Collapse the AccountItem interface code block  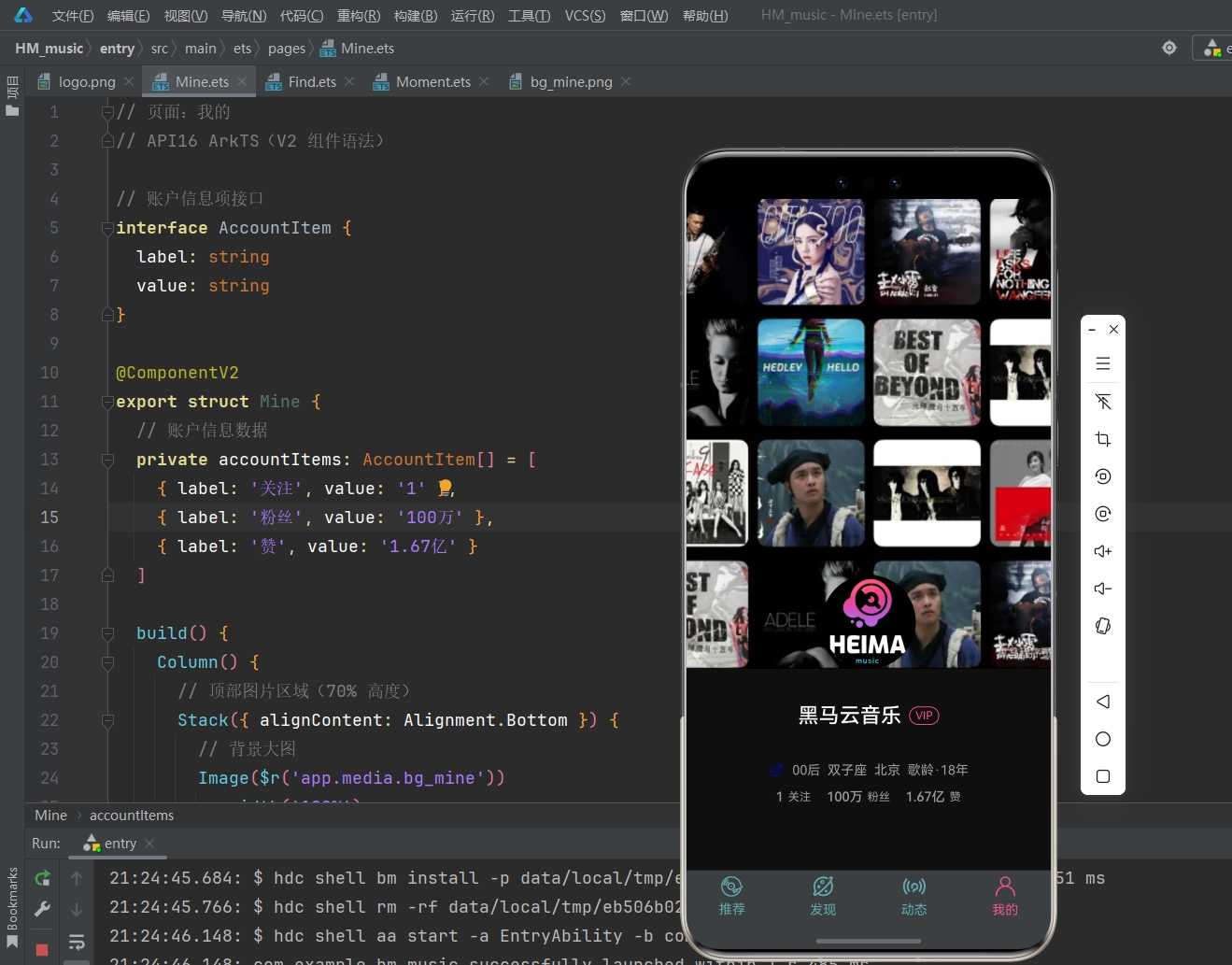pyautogui.click(x=107, y=228)
